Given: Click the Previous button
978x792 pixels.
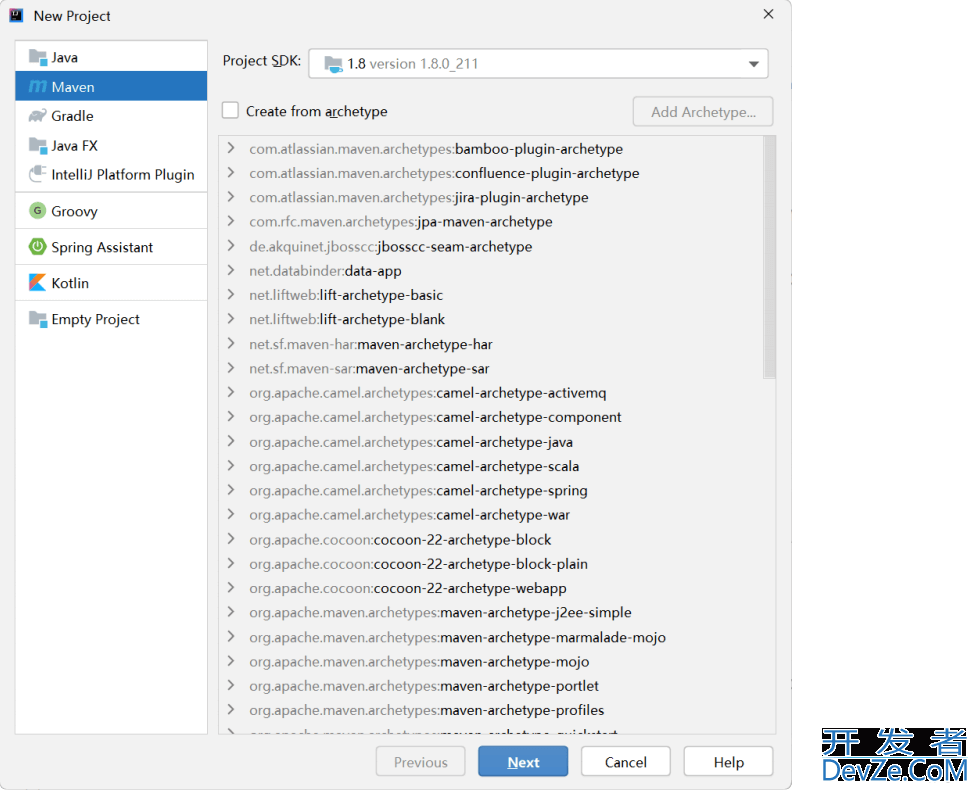Looking at the screenshot, I should point(420,761).
